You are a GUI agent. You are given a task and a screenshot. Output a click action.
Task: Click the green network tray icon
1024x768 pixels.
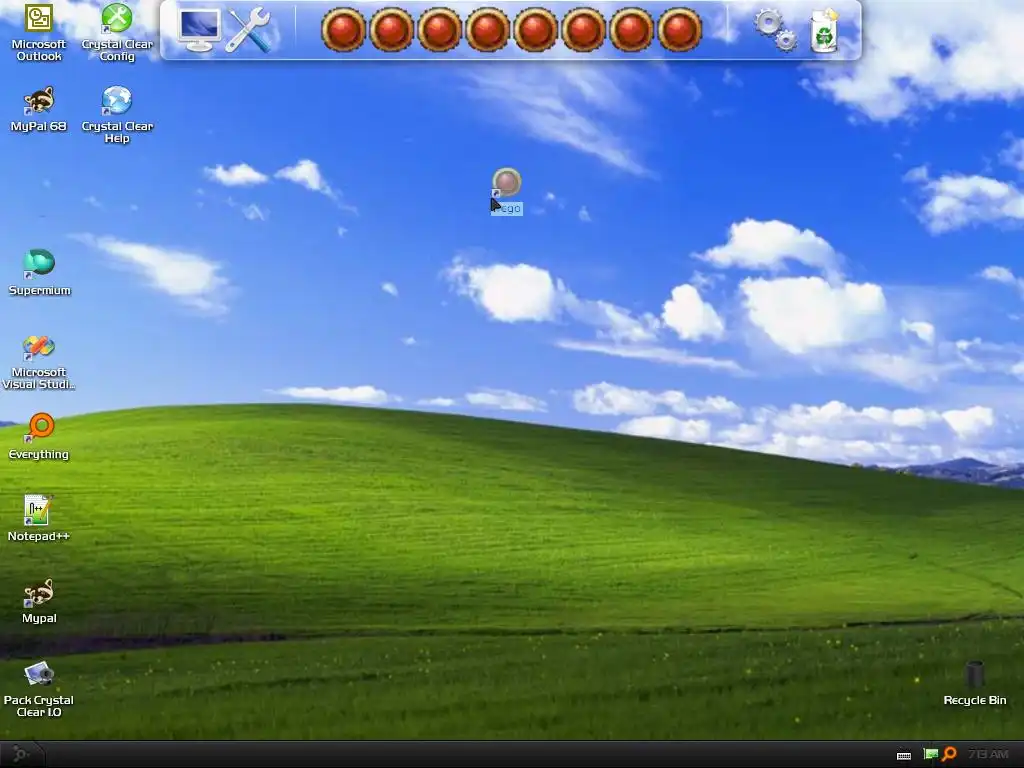point(931,754)
